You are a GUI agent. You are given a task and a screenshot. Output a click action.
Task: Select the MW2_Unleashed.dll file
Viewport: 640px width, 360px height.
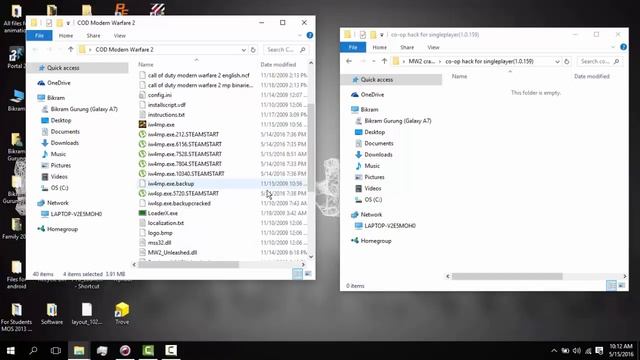click(x=172, y=252)
